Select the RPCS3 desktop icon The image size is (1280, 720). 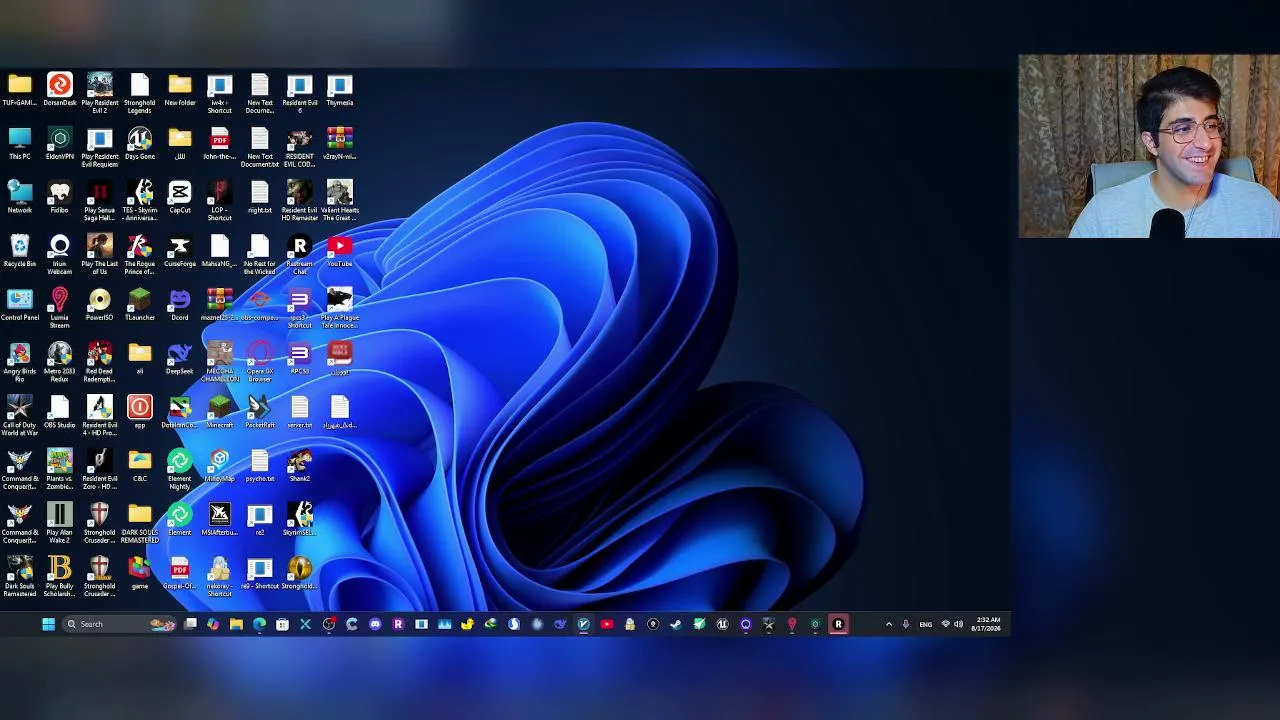300,359
